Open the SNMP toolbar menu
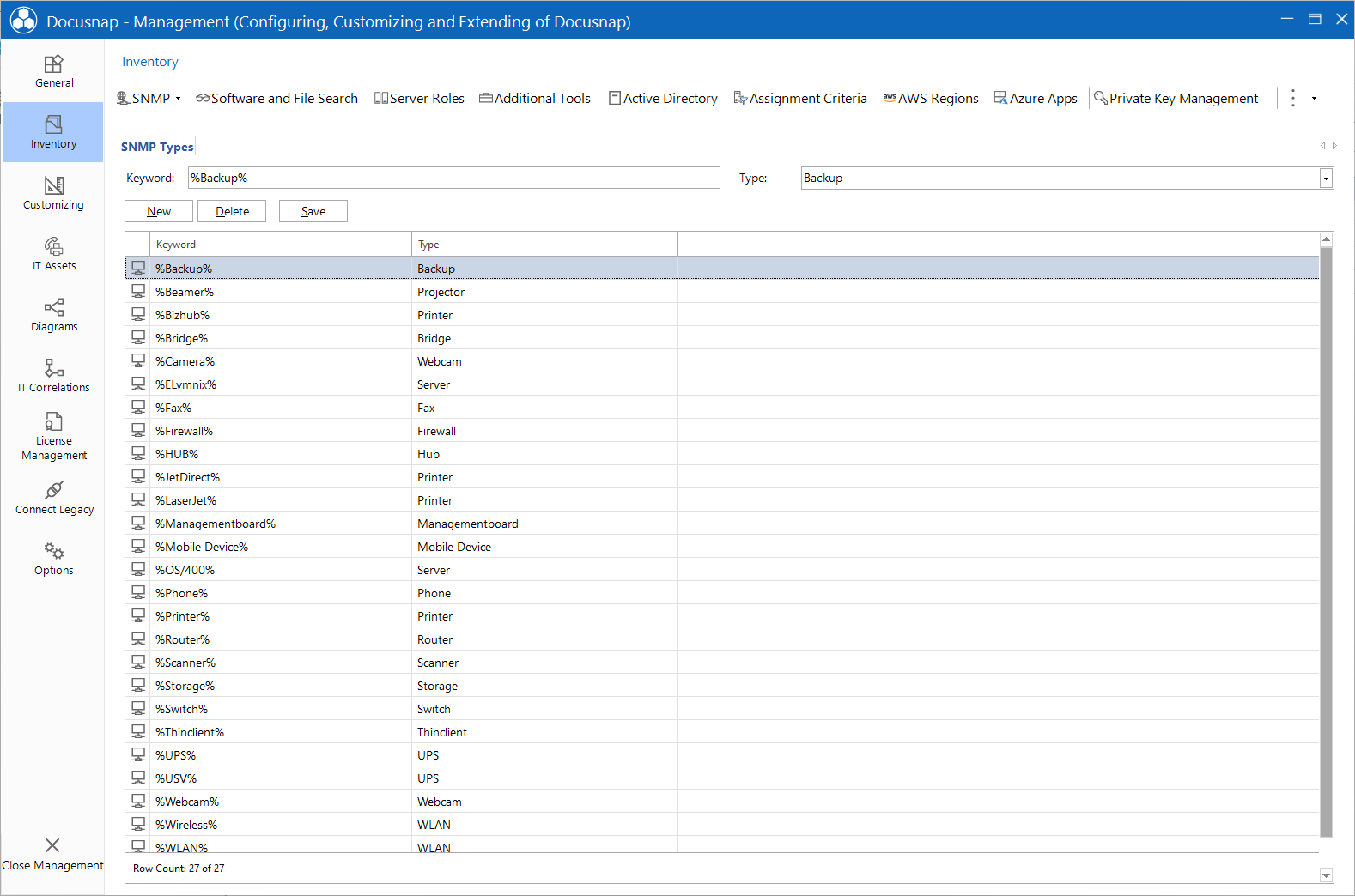This screenshot has height=896, width=1355. [x=149, y=99]
